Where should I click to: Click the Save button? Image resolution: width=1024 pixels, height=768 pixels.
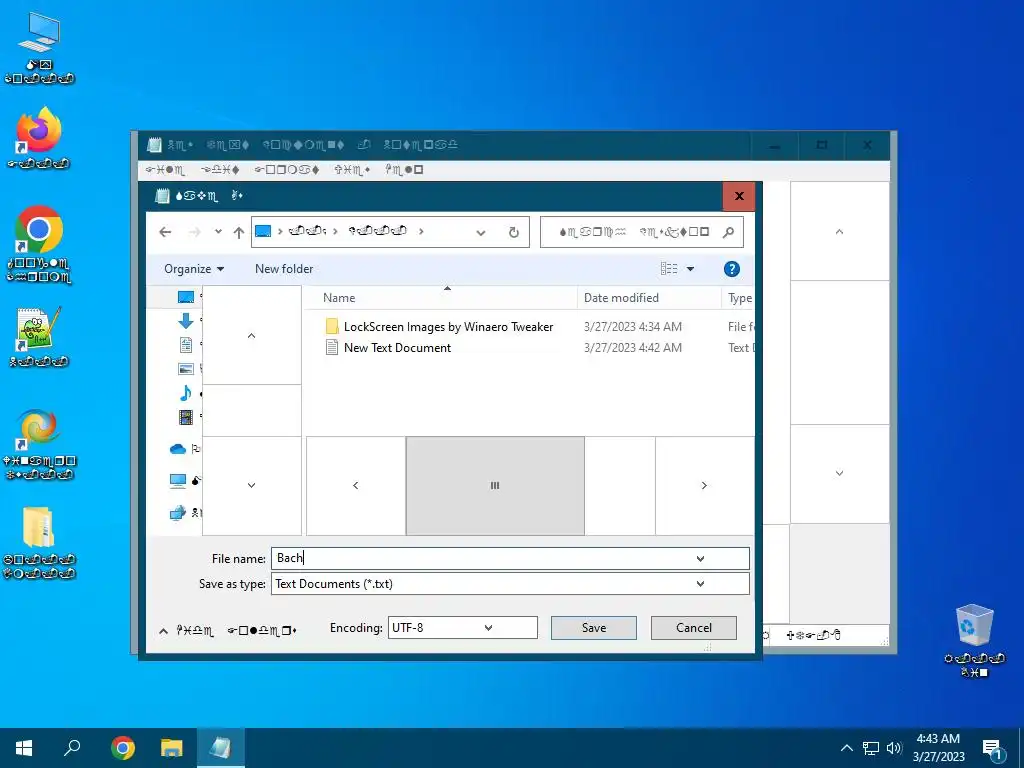594,628
